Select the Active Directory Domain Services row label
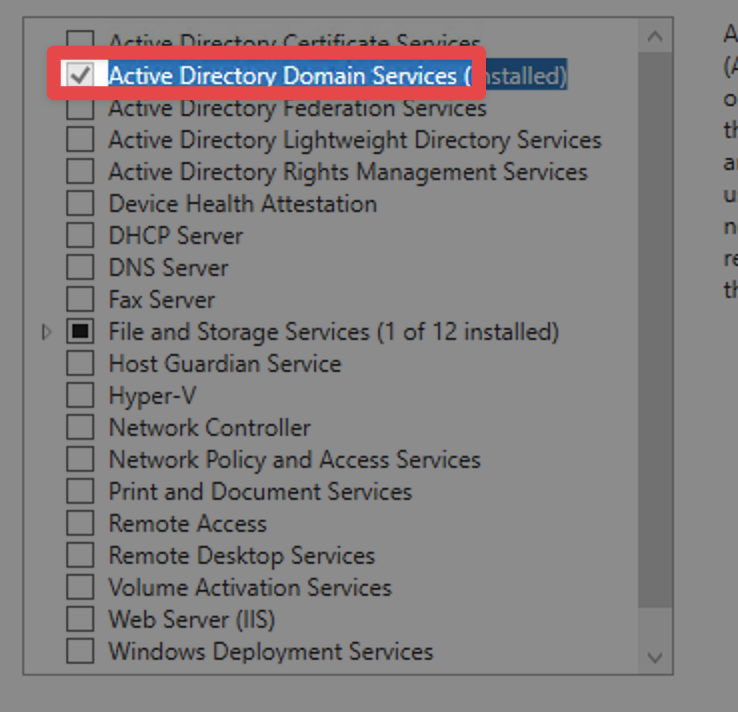738x712 pixels. click(337, 75)
